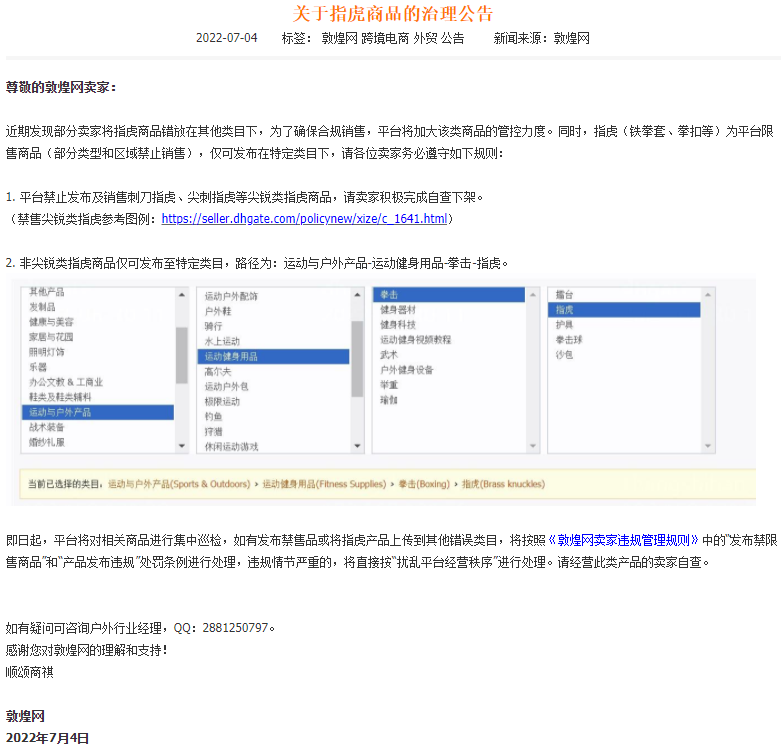Click down arrow of first category list

click(182, 446)
